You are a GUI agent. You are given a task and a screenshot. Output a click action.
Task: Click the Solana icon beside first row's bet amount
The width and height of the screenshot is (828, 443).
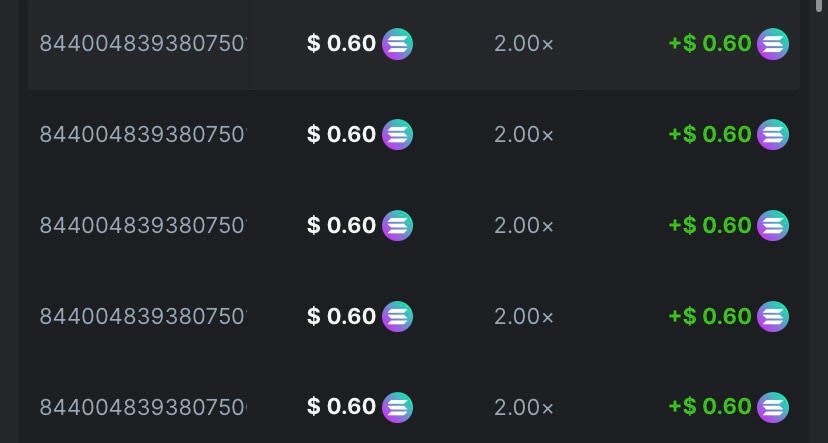(x=398, y=44)
